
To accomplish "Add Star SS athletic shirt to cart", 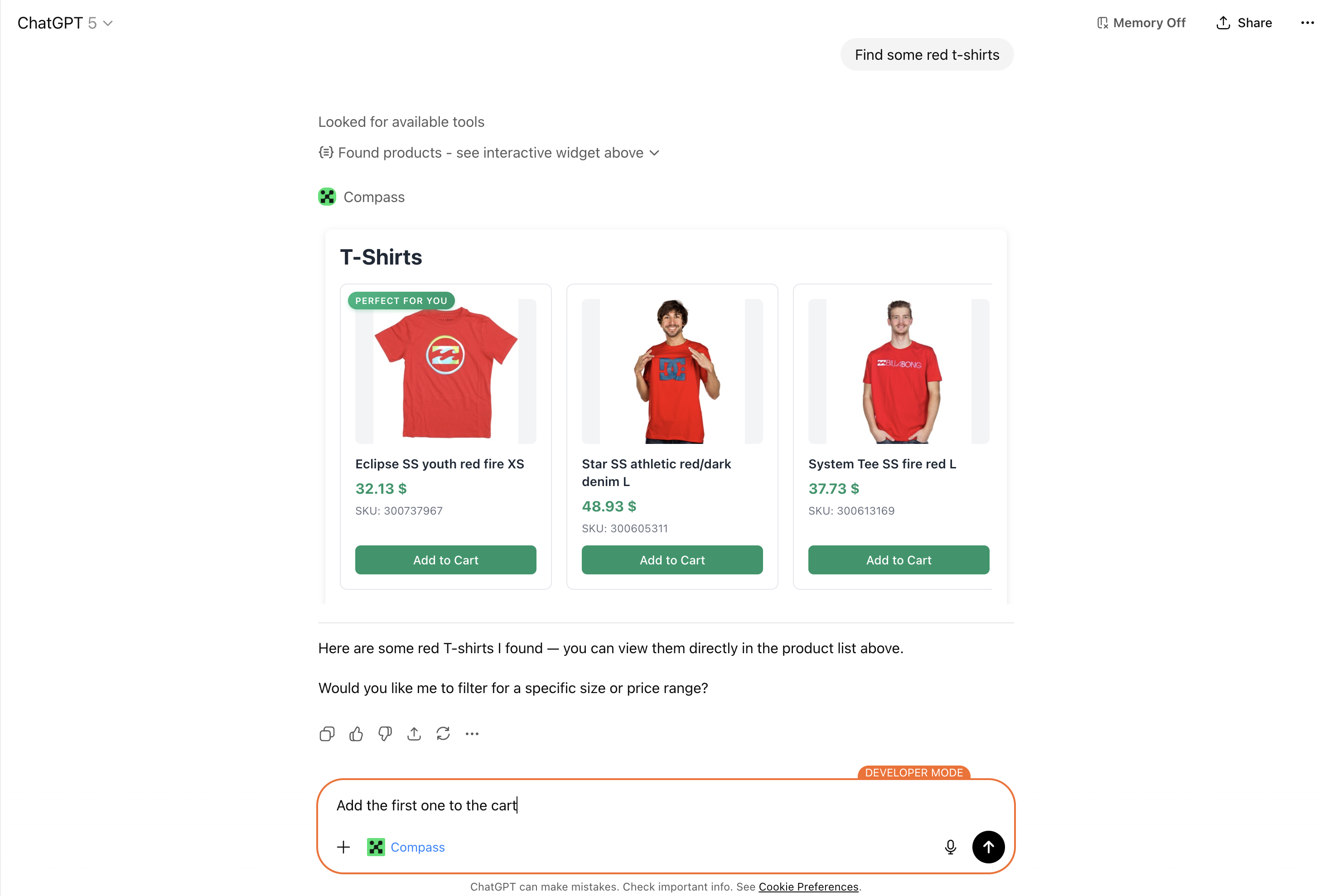I will [672, 560].
